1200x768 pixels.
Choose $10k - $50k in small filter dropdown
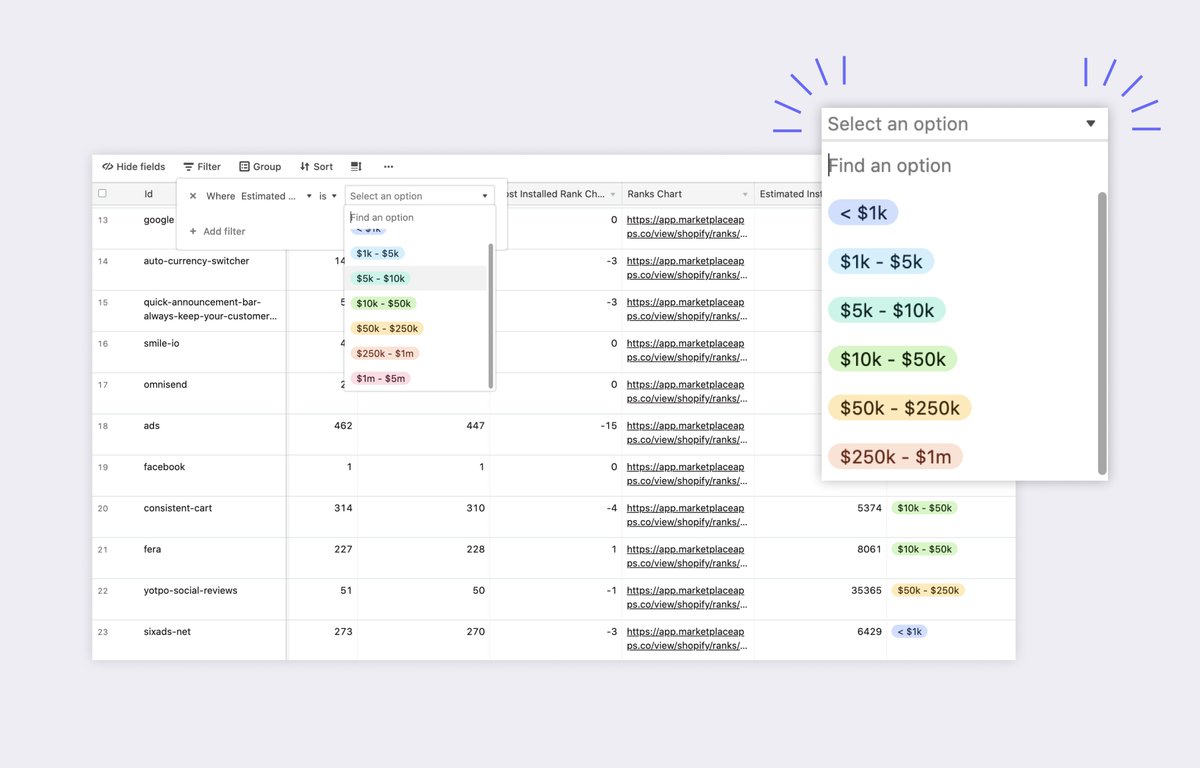pos(384,303)
